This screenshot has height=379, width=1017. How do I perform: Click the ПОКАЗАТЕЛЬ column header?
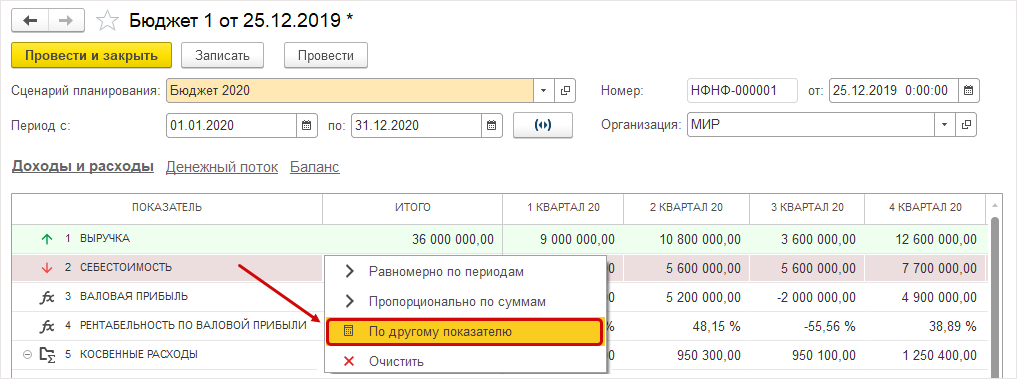click(x=167, y=208)
